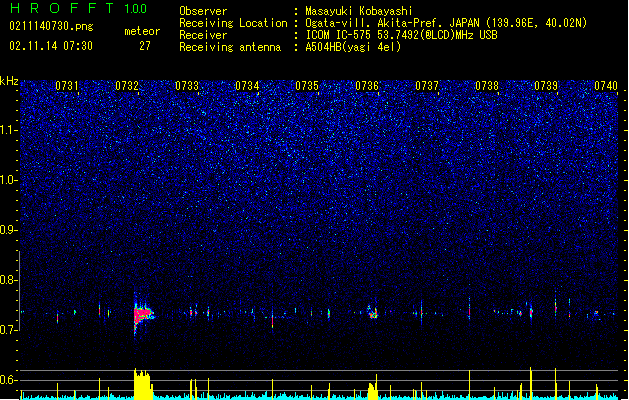Click the 1.1 kHz frequency label

pyautogui.click(x=8, y=130)
